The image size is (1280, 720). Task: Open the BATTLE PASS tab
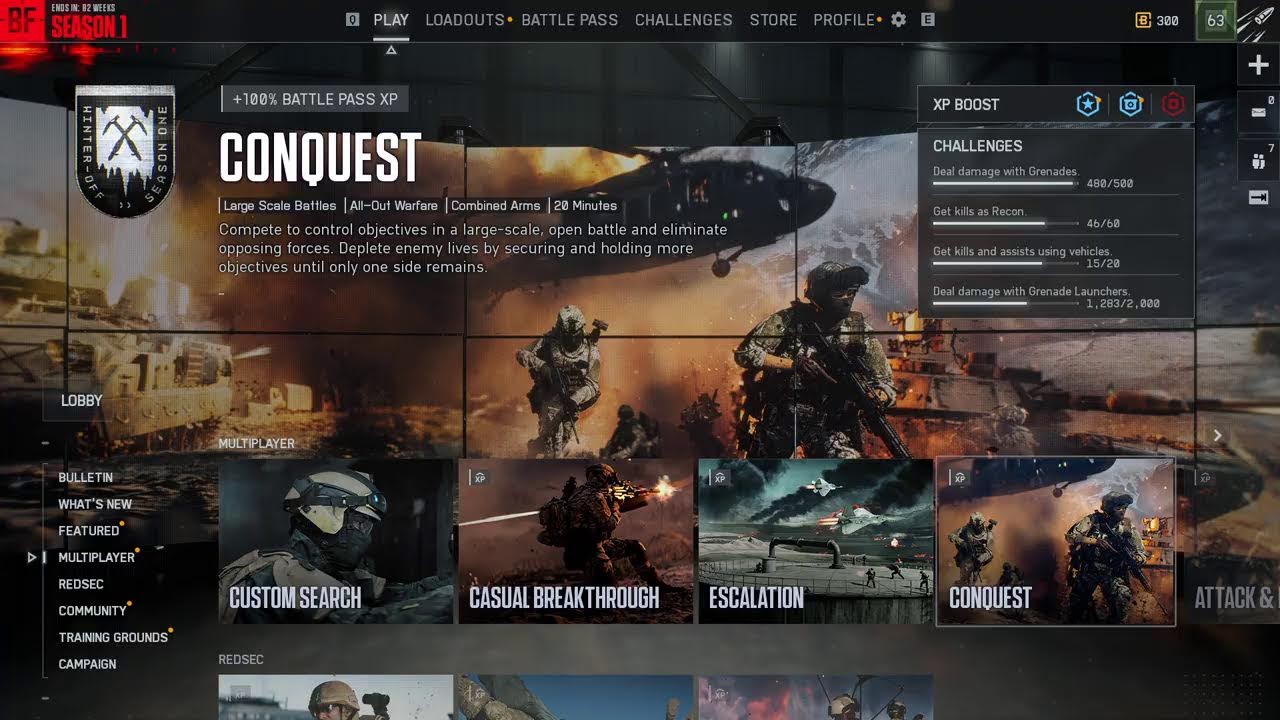[570, 20]
